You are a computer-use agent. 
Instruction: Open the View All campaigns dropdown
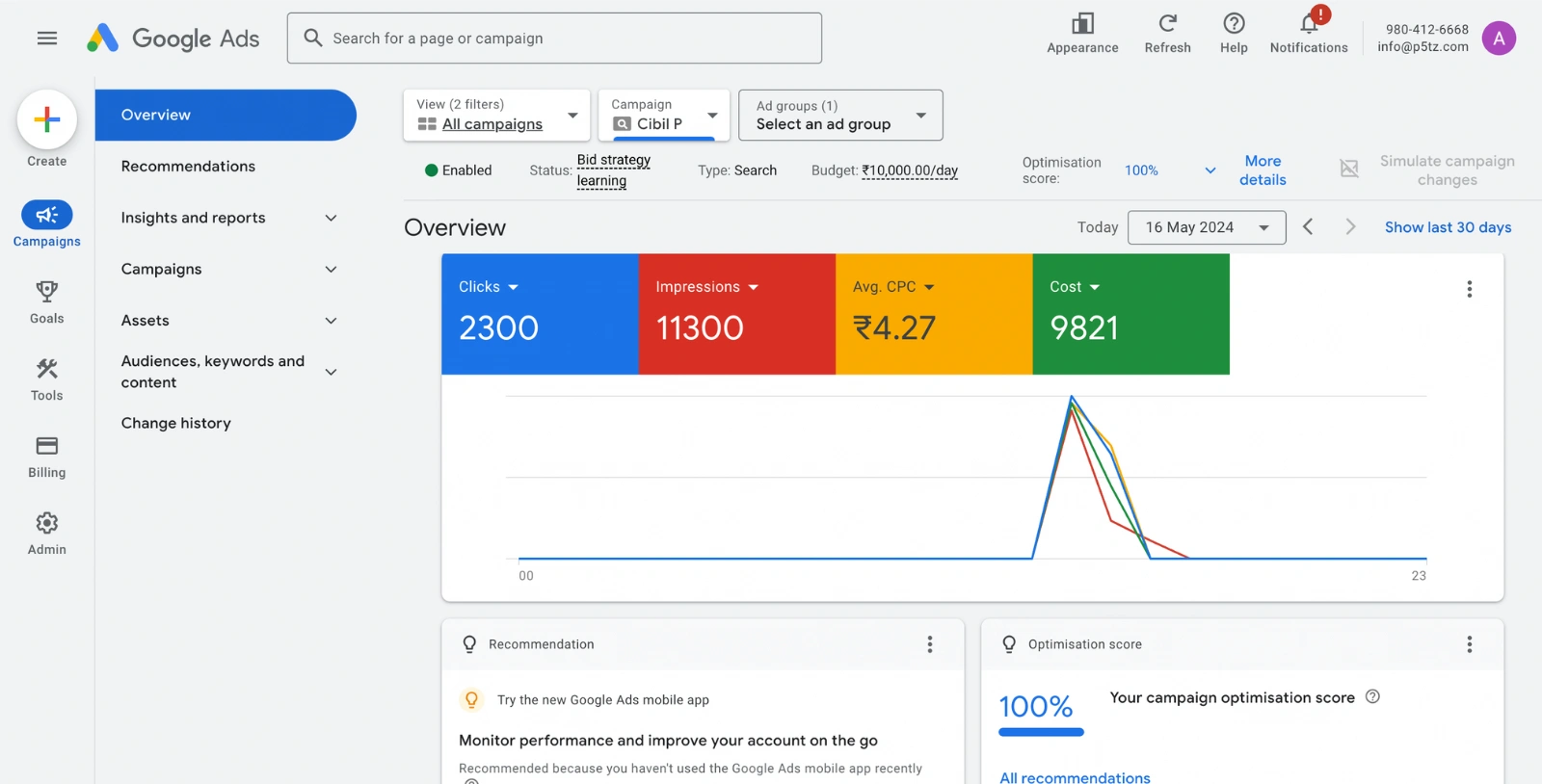click(x=496, y=116)
